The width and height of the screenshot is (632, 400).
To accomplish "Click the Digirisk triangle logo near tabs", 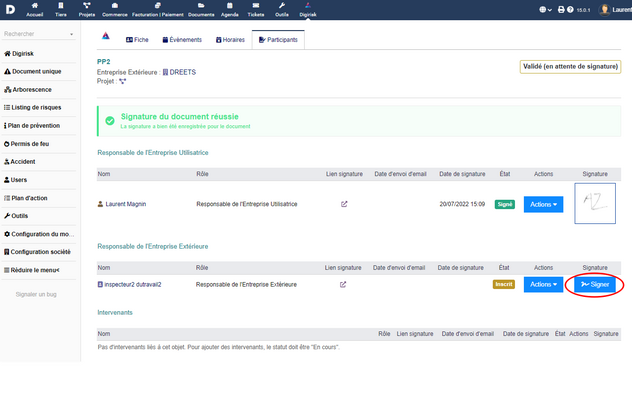I will [x=106, y=36].
